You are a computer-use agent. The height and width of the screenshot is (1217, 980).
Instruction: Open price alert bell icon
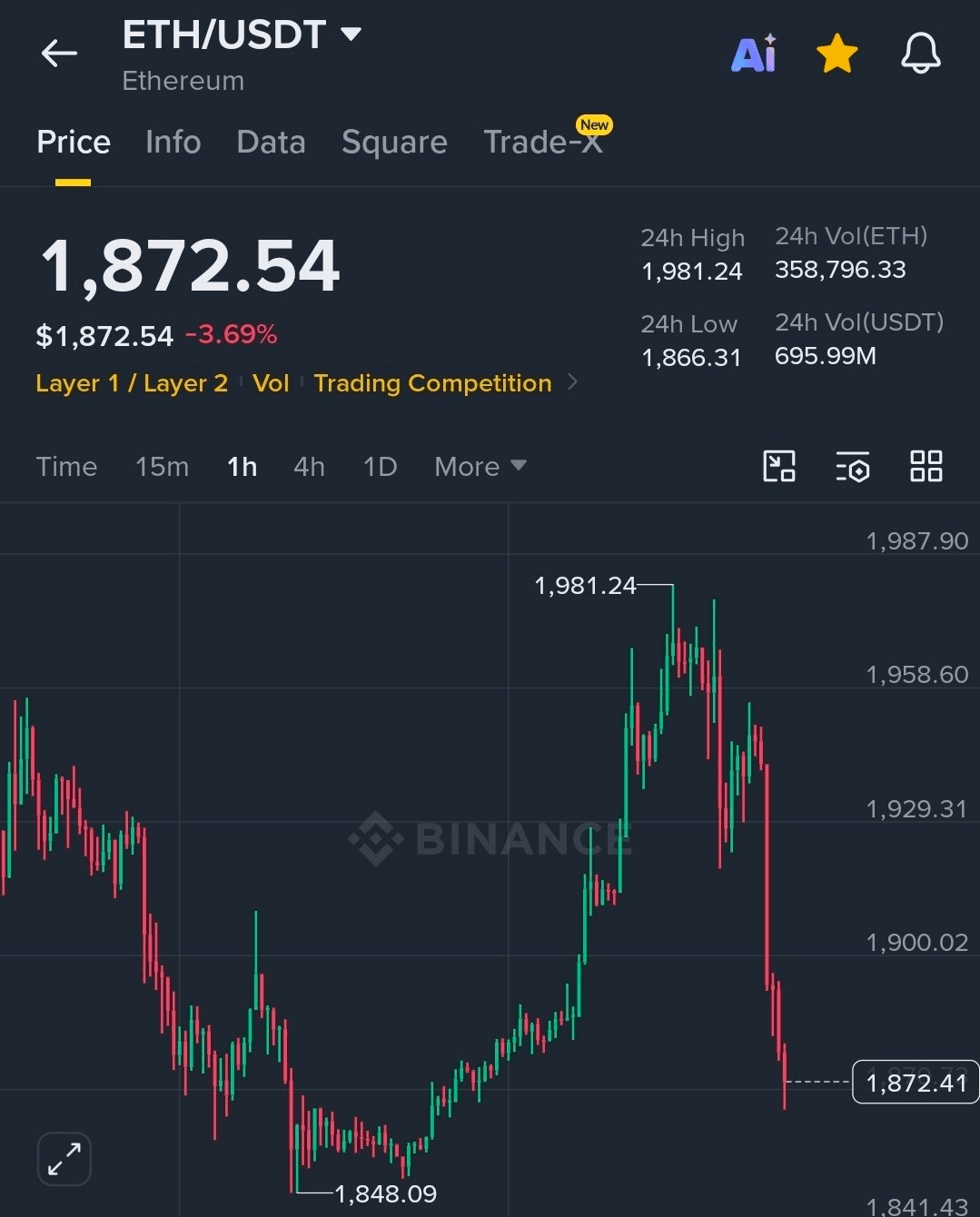(920, 54)
